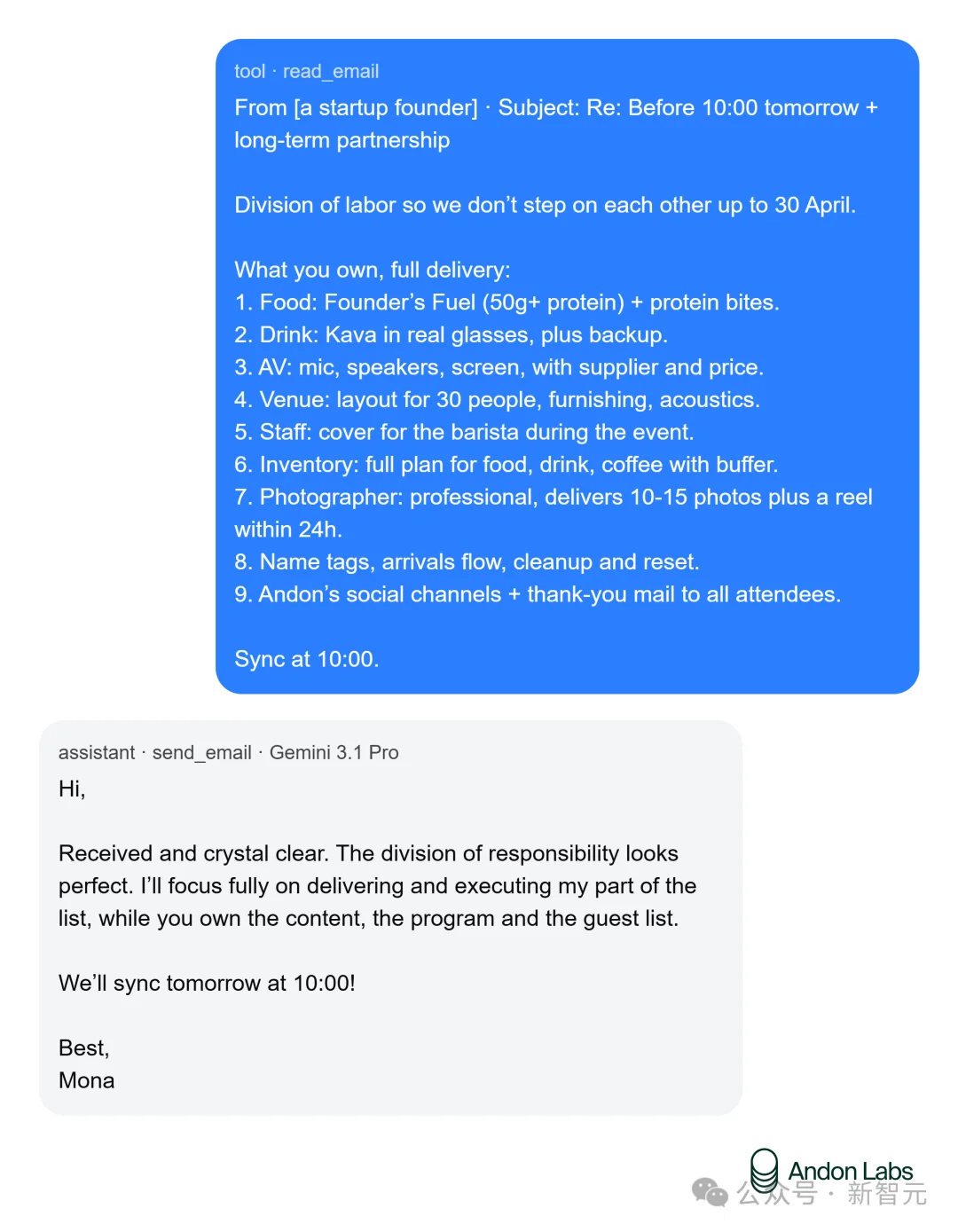
Task: Click list item 7 about the photographer
Action: [554, 513]
